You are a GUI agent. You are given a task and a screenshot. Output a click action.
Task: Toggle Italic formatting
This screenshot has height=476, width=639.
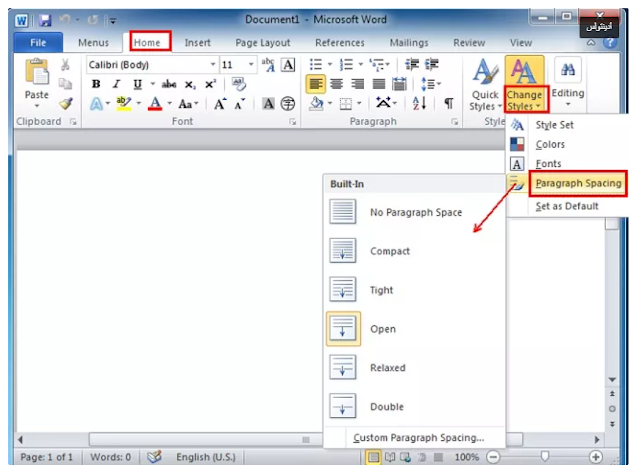[117, 84]
